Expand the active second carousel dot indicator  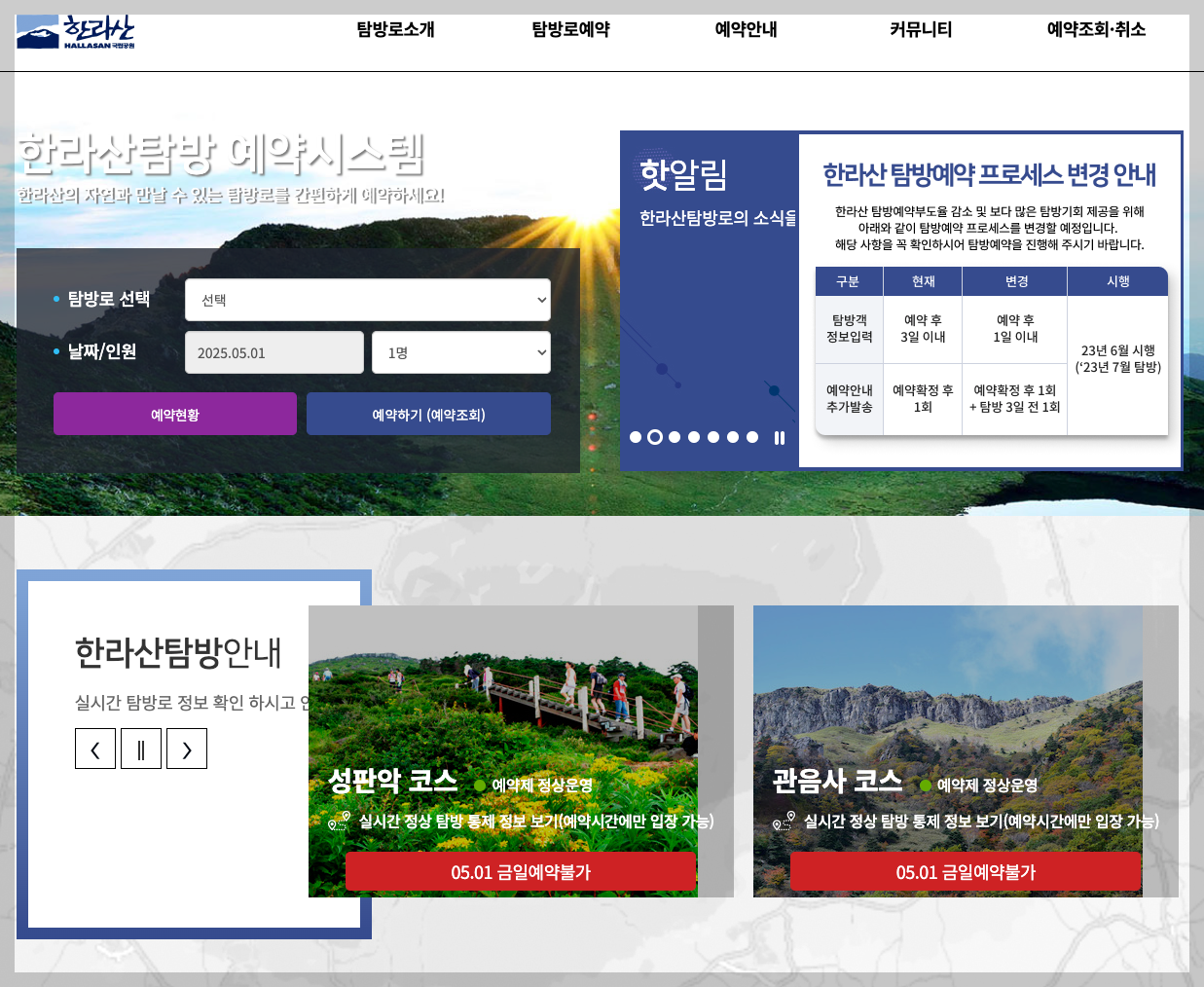coord(654,437)
